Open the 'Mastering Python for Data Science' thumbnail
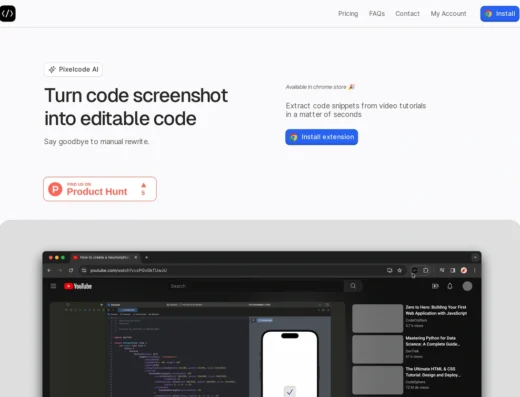 point(378,349)
